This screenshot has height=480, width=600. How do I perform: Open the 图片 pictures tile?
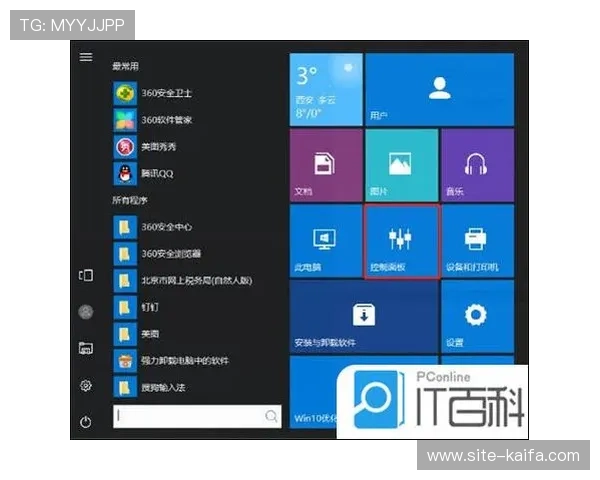click(x=401, y=165)
